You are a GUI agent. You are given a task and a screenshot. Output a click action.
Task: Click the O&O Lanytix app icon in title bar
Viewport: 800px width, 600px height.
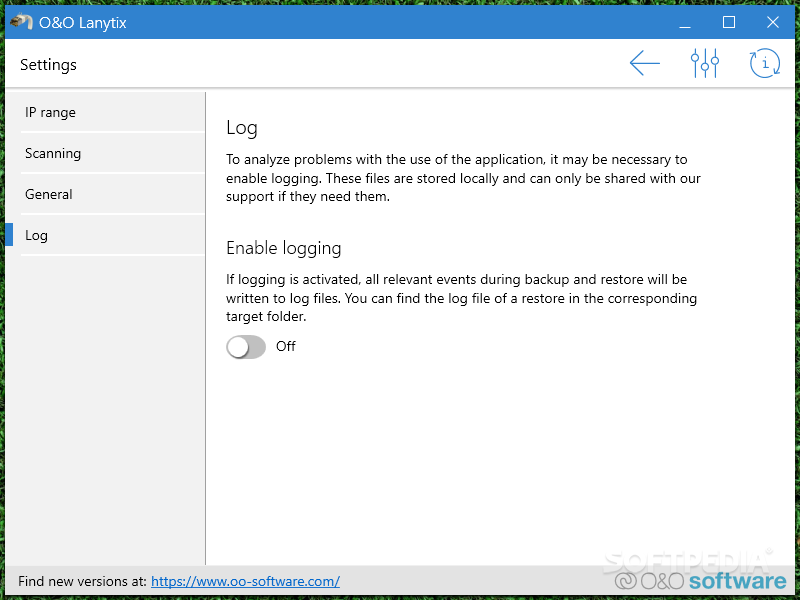[21, 22]
